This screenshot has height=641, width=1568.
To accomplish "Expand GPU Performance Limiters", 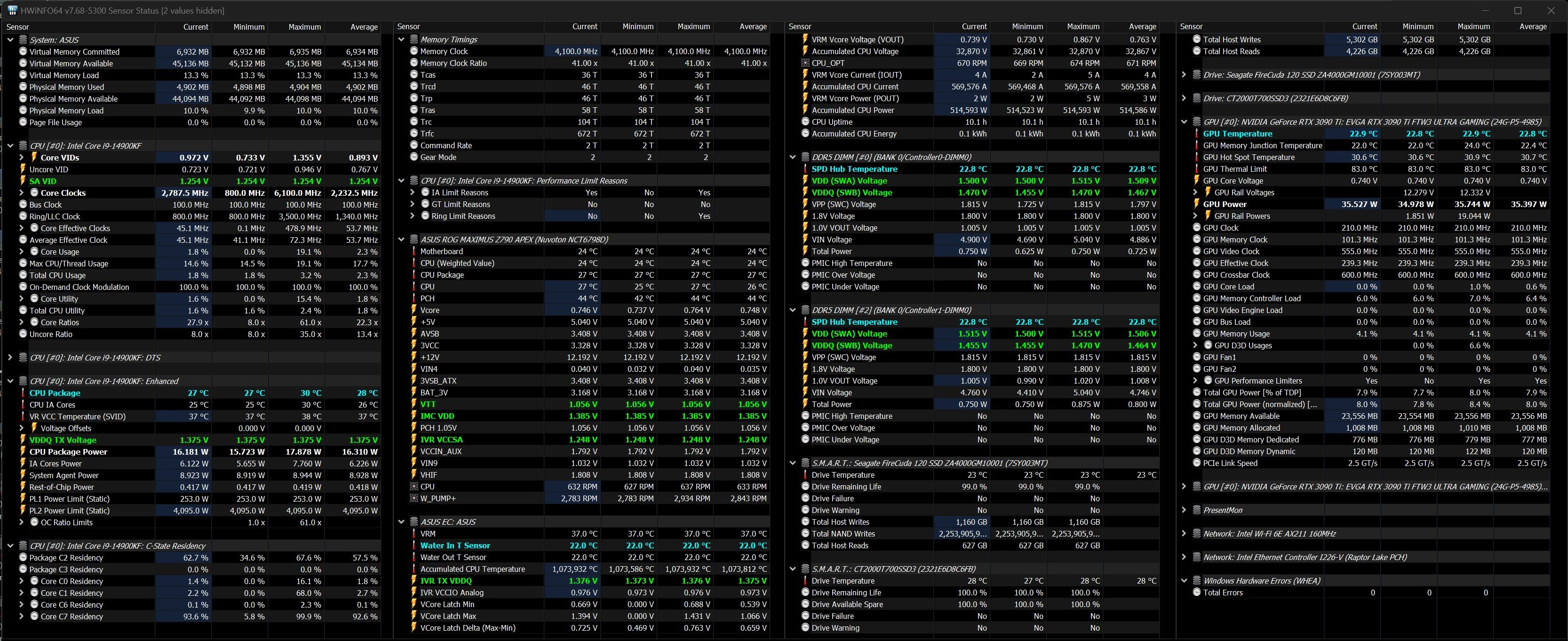I will [1195, 380].
